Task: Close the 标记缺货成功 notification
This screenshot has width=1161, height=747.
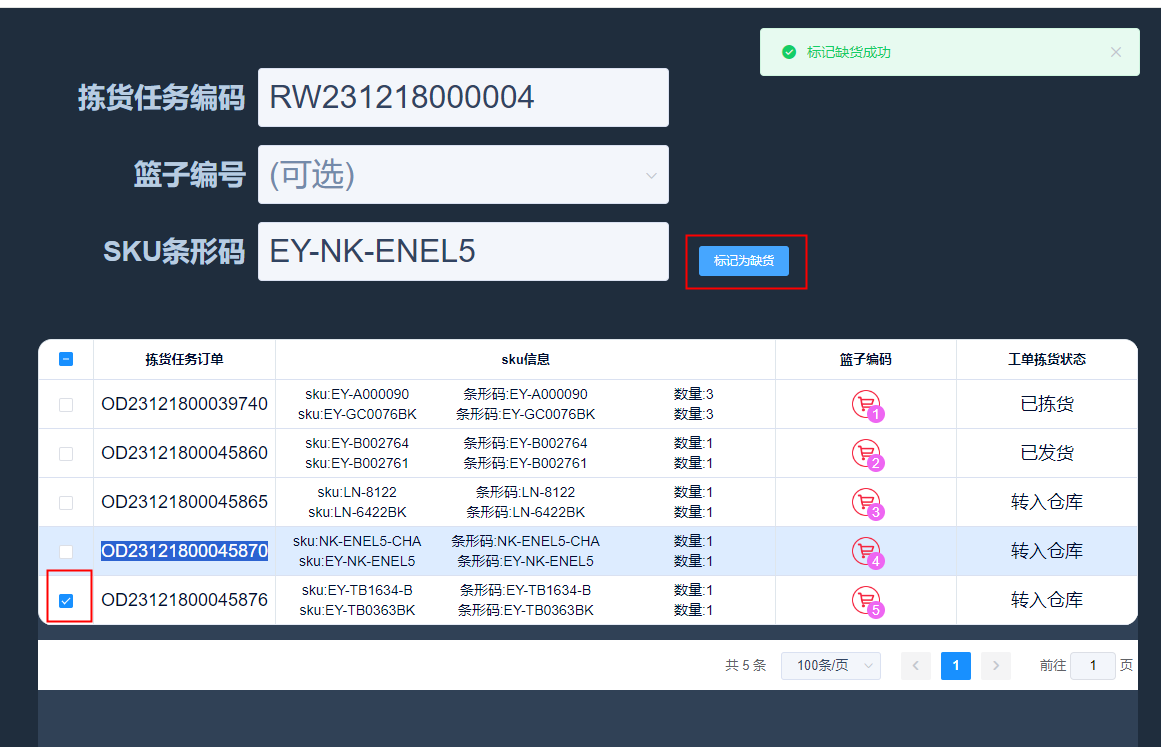Action: pyautogui.click(x=1116, y=52)
